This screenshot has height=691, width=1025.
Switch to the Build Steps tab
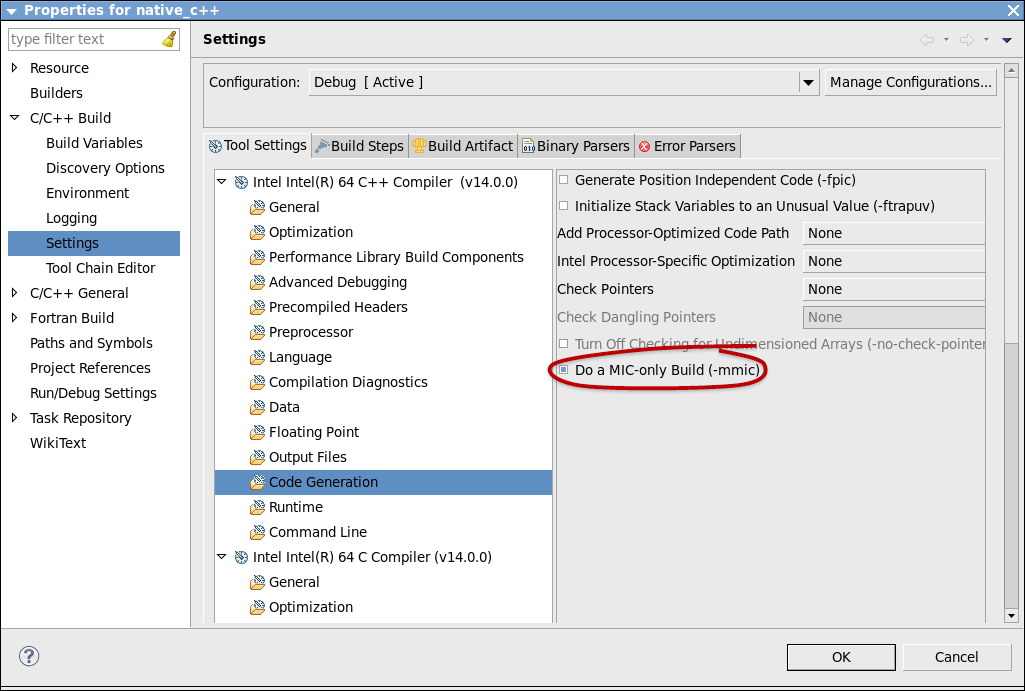pos(358,146)
